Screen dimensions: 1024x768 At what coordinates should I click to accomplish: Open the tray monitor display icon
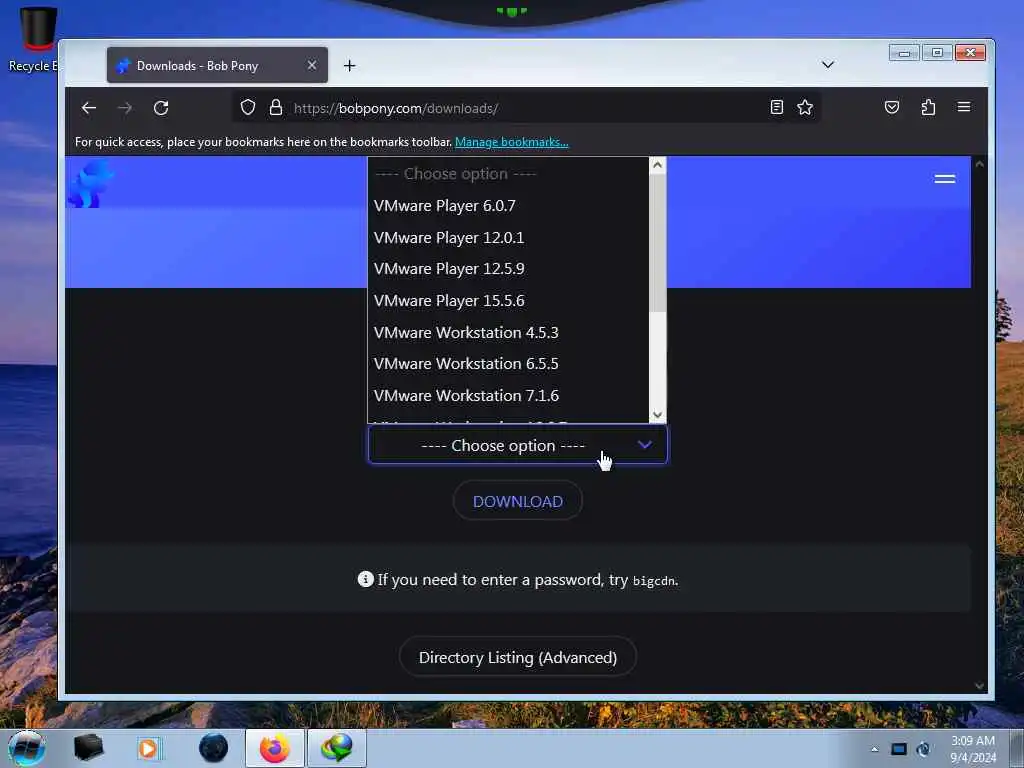(899, 749)
